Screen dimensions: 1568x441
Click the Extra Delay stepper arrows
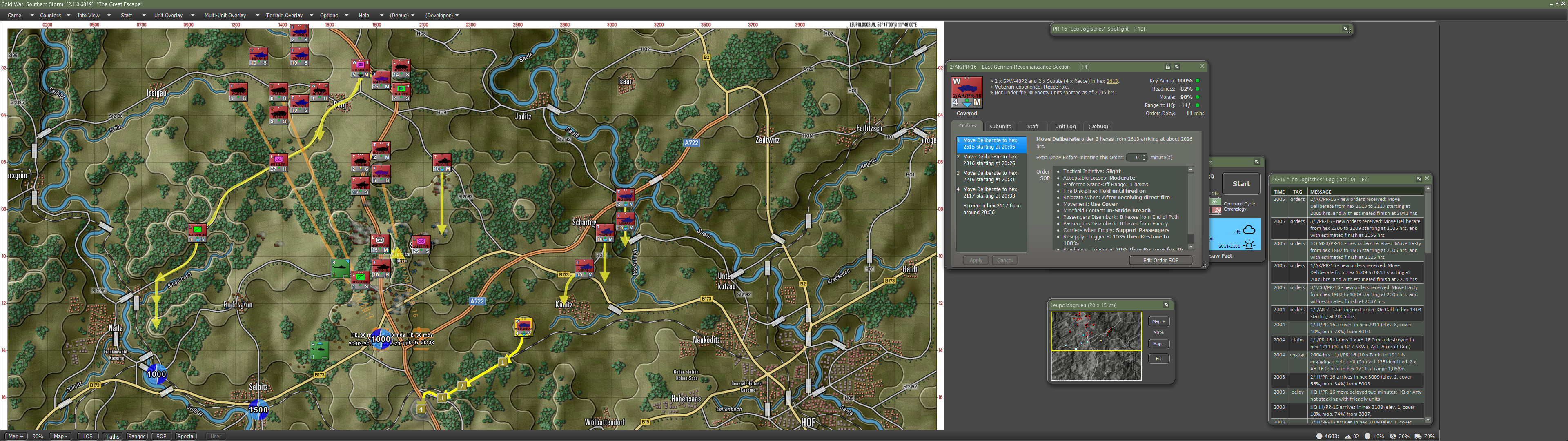pos(1144,157)
